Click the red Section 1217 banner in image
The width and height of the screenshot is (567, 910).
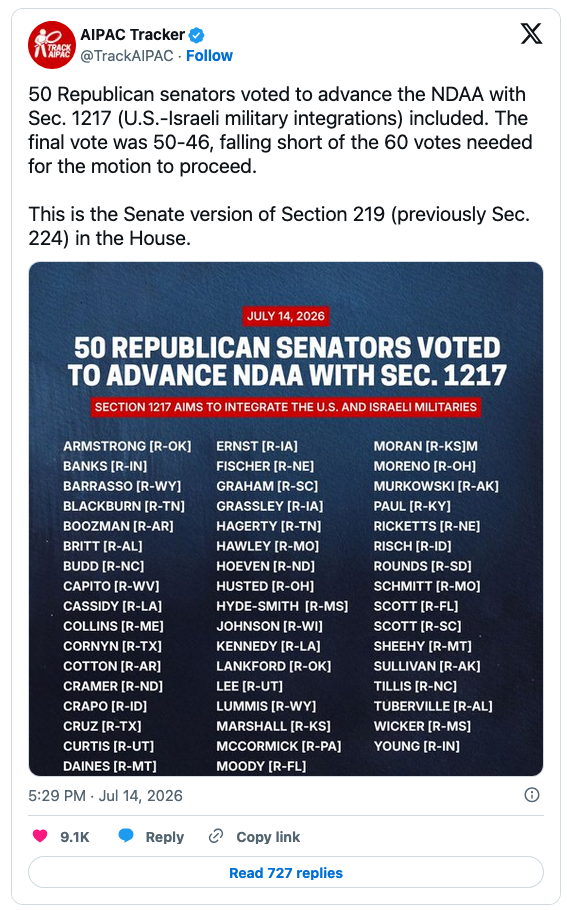tap(286, 407)
